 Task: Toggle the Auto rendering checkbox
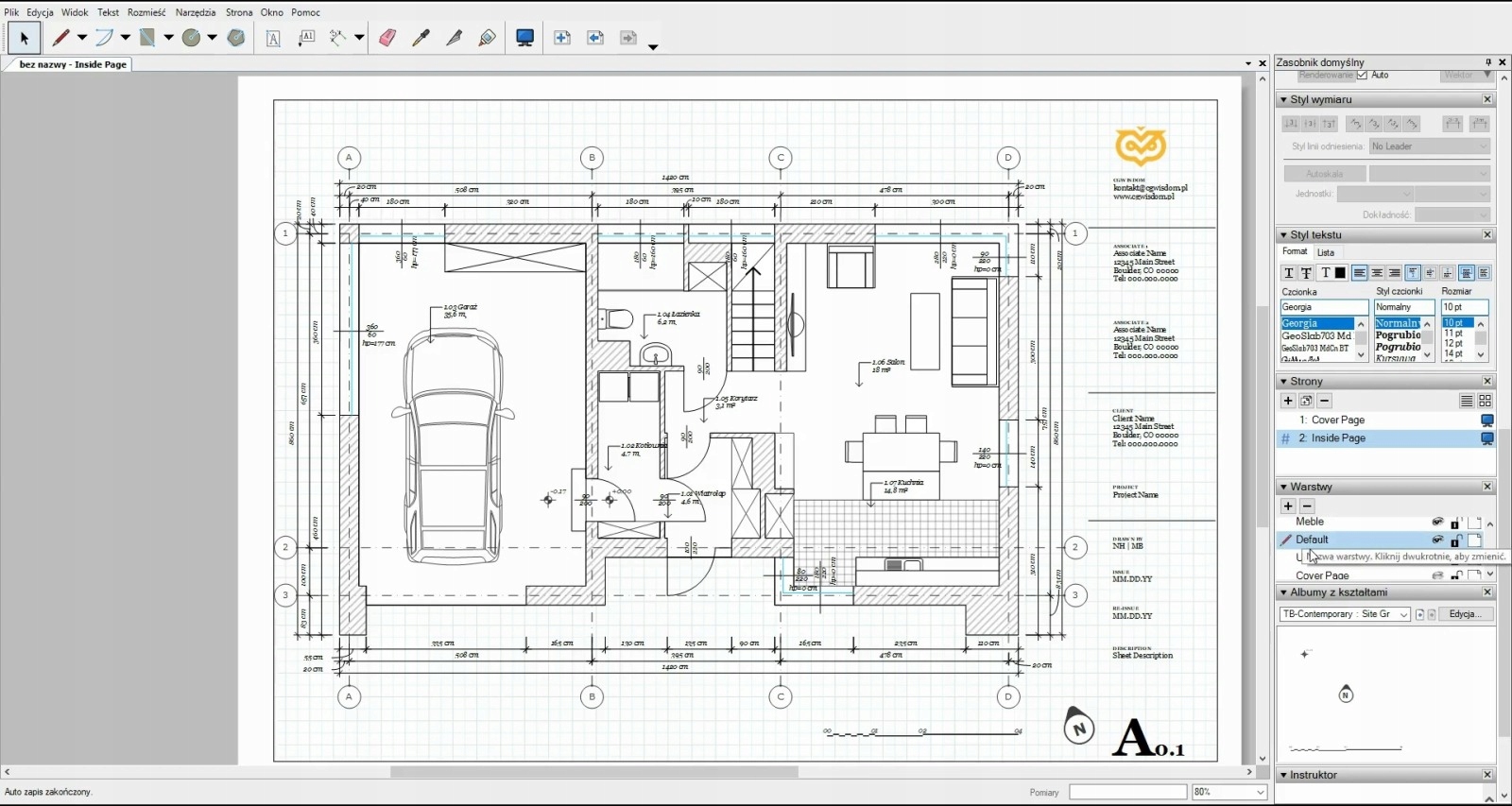click(1362, 75)
